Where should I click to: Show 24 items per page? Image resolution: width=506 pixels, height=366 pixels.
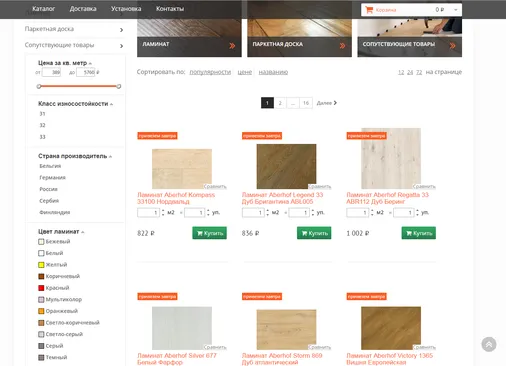410,72
